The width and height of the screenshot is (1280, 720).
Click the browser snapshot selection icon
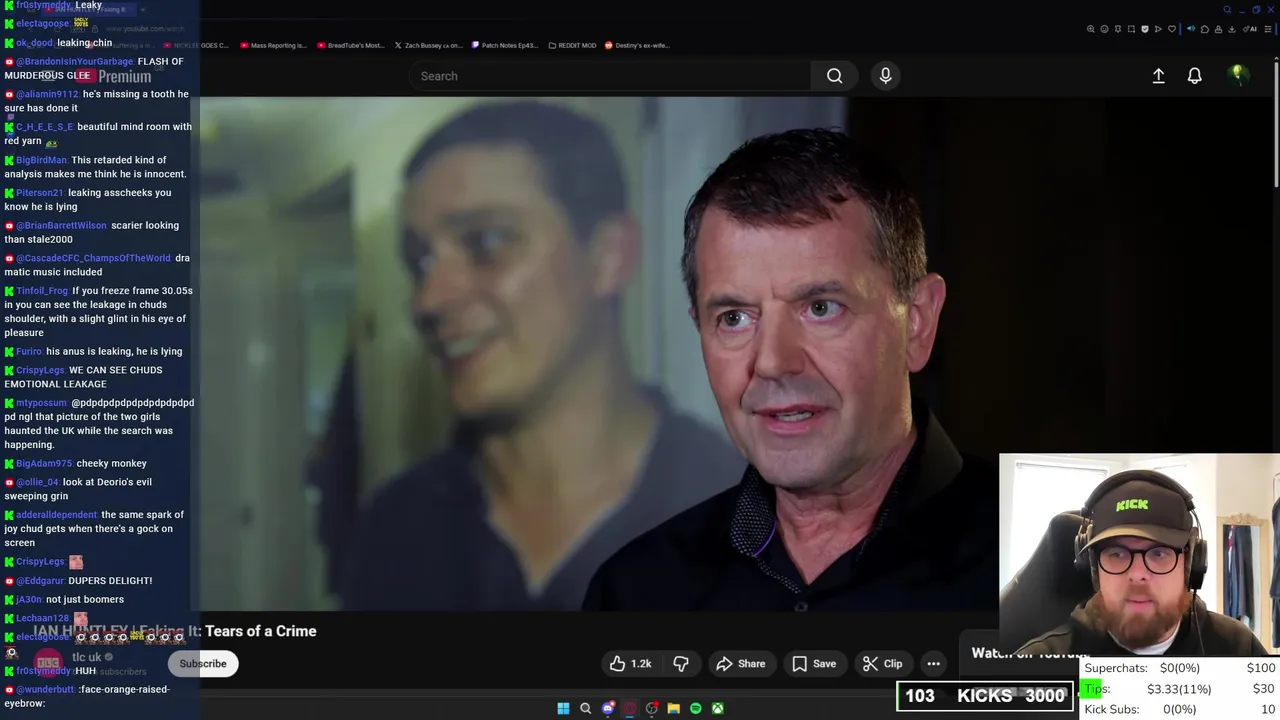(1131, 29)
